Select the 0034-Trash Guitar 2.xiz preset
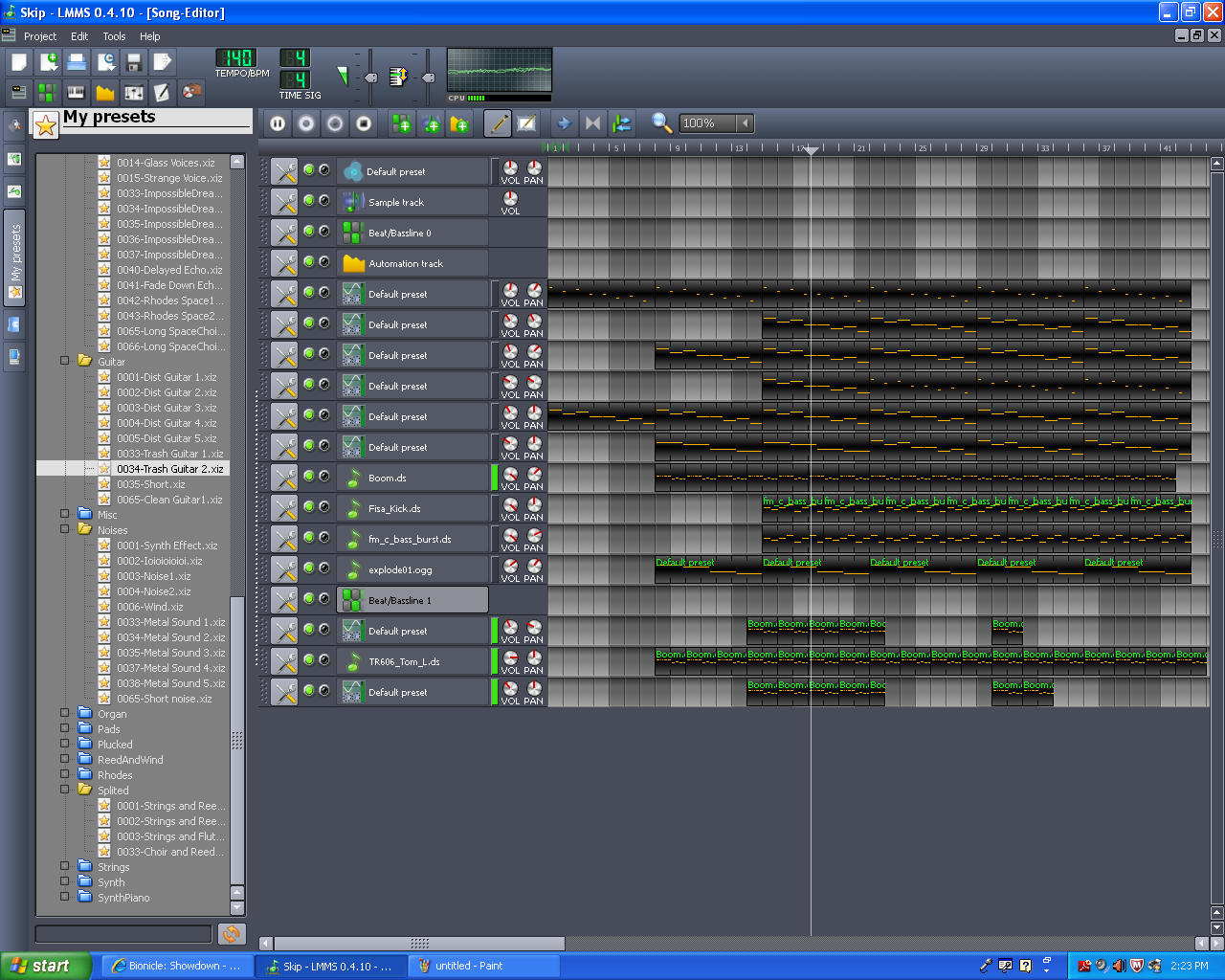1225x980 pixels. (x=172, y=469)
